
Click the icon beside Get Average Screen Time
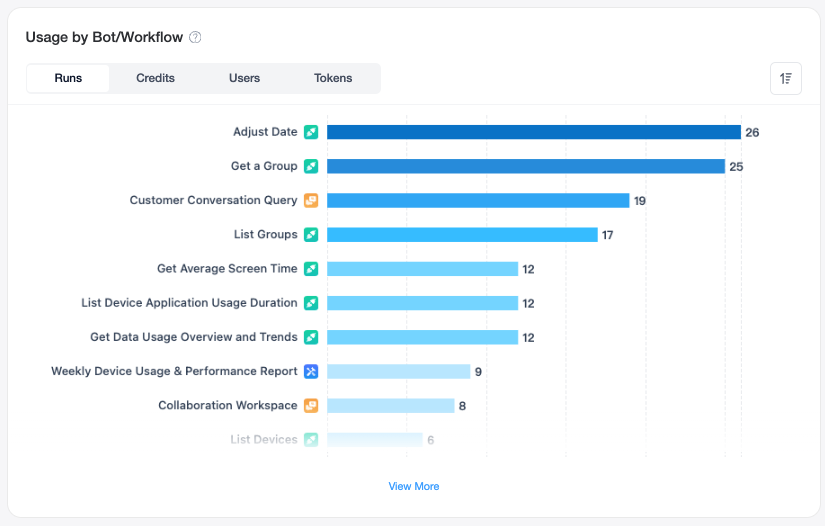311,269
